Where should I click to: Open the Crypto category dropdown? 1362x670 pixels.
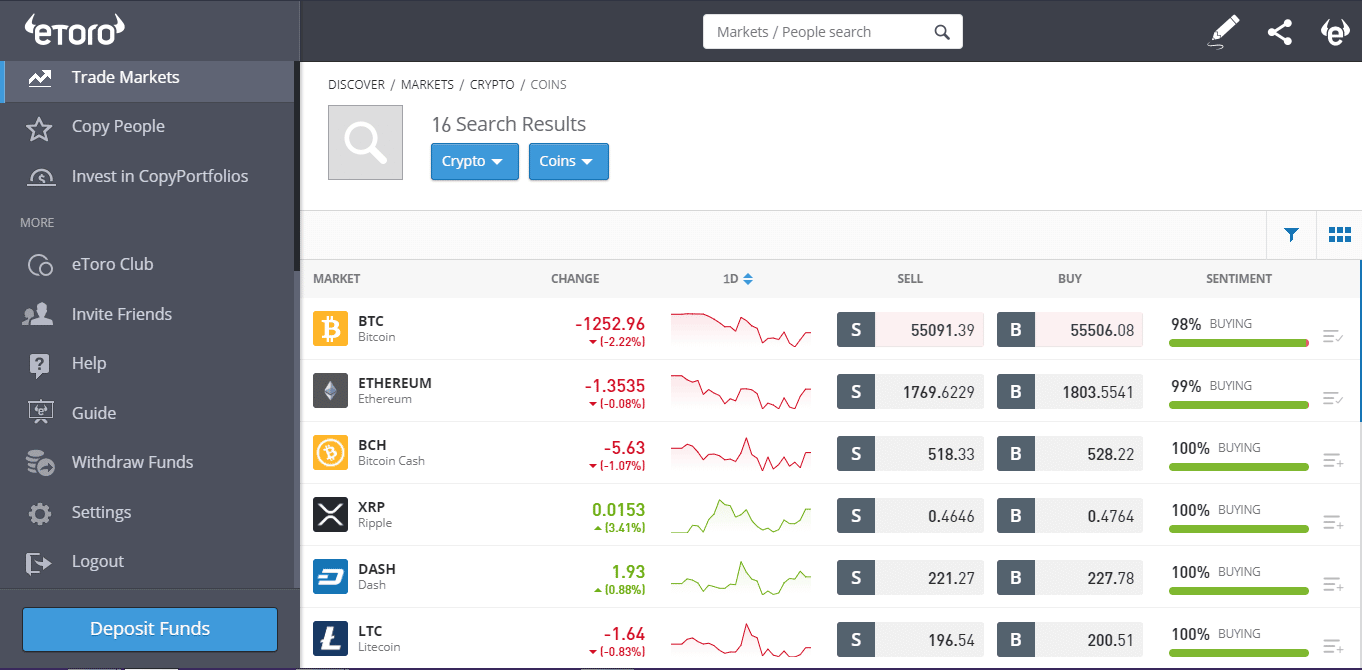click(474, 161)
